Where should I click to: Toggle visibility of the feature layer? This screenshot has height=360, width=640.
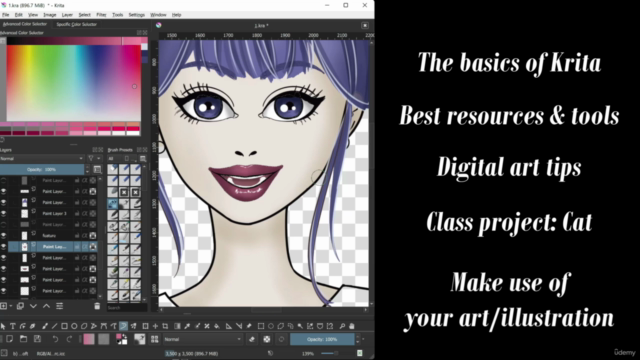pyautogui.click(x=4, y=236)
